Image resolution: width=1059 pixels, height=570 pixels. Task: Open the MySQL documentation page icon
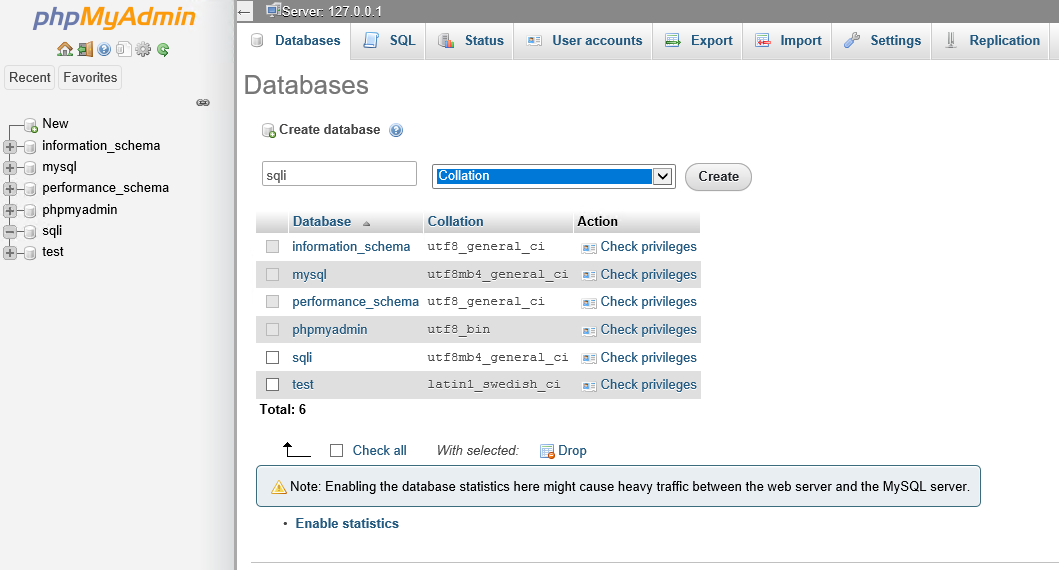[x=123, y=49]
